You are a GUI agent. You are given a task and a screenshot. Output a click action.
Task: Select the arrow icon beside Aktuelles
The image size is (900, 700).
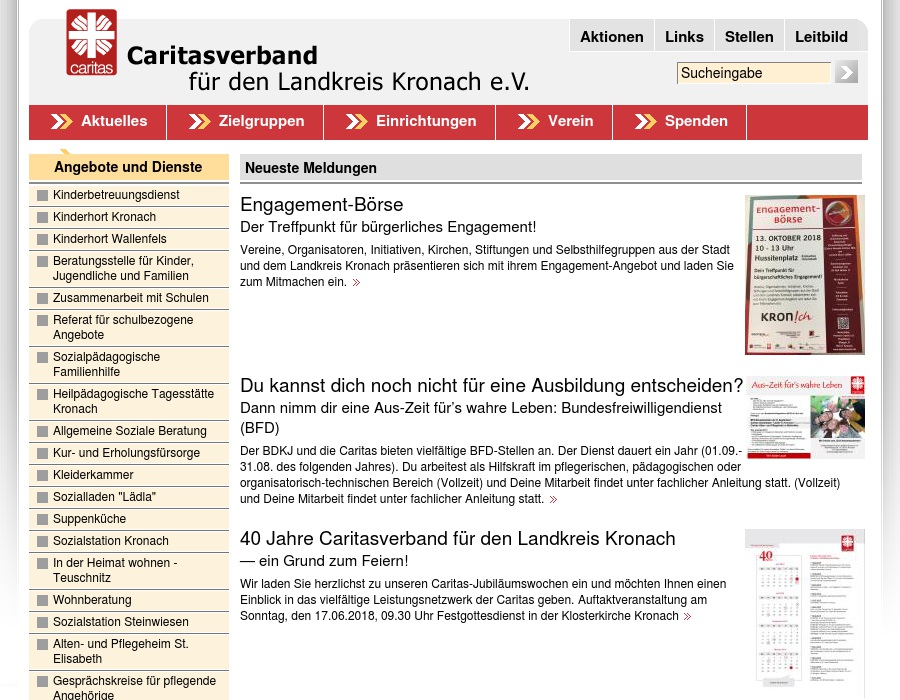62,121
